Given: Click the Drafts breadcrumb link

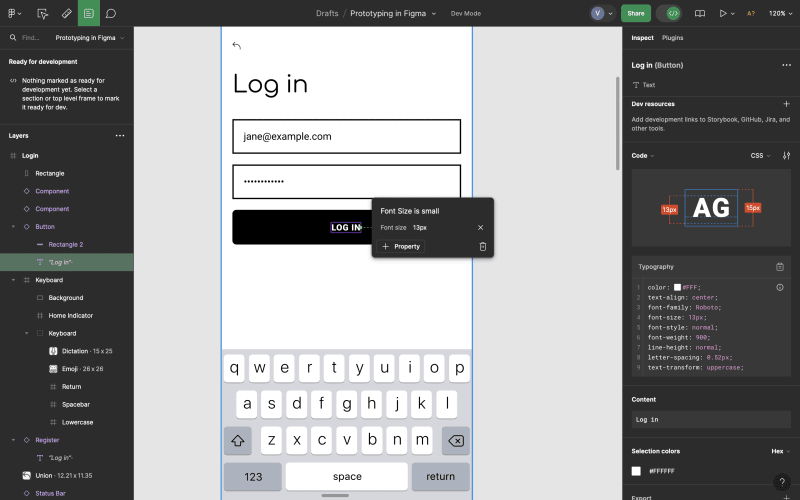Looking at the screenshot, I should tap(327, 13).
